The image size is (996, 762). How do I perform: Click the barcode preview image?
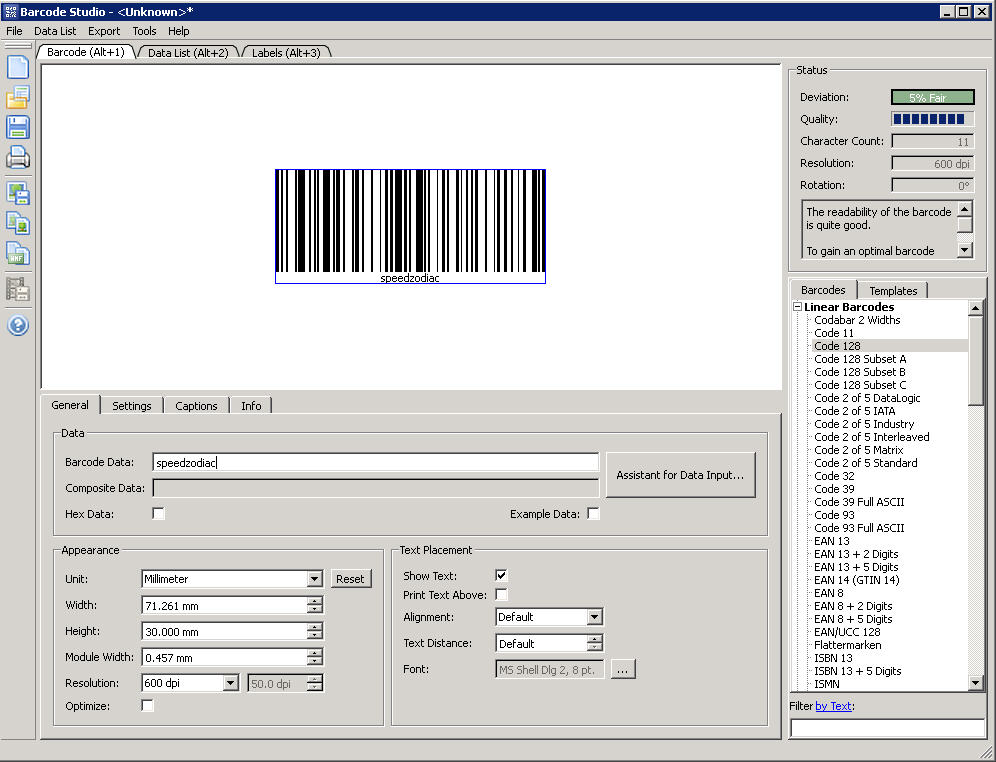pyautogui.click(x=410, y=226)
